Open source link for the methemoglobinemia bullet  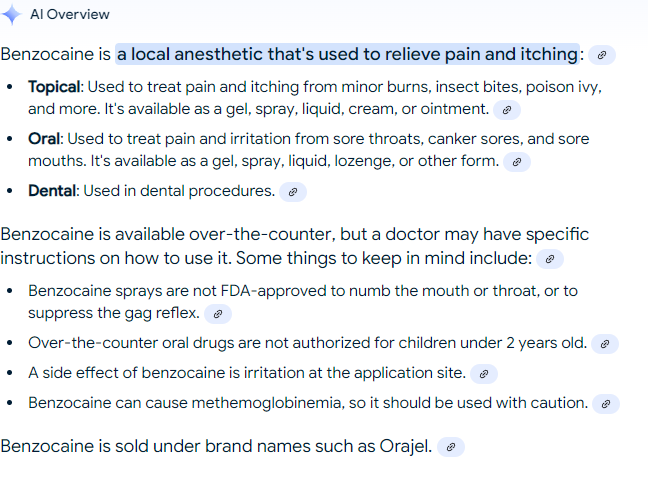click(605, 404)
